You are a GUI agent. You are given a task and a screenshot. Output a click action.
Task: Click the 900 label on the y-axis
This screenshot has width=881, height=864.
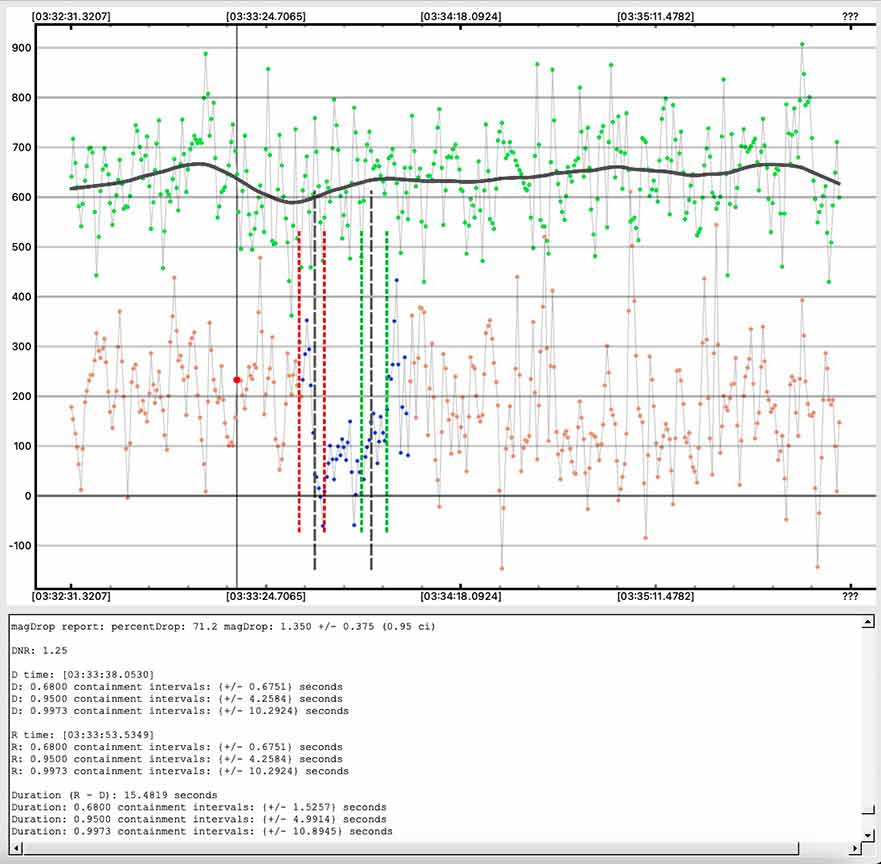coord(21,48)
